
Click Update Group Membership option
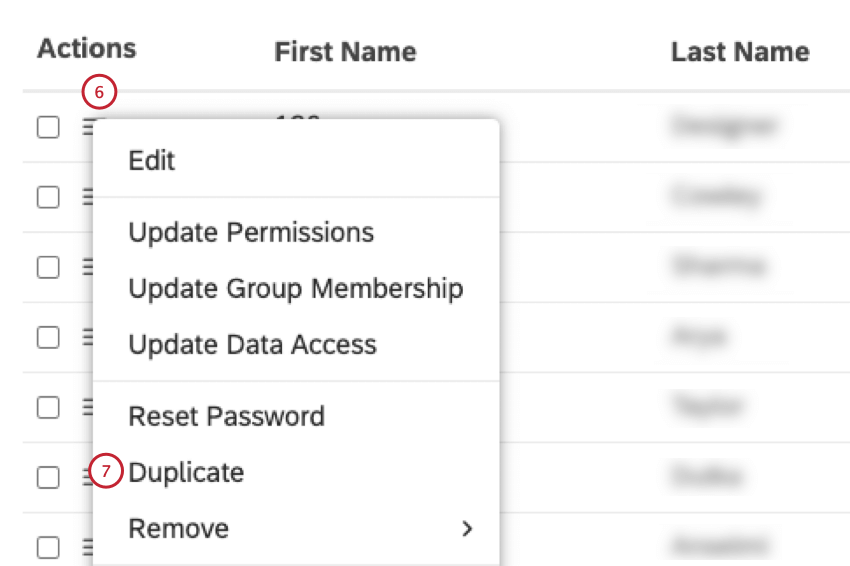(295, 288)
